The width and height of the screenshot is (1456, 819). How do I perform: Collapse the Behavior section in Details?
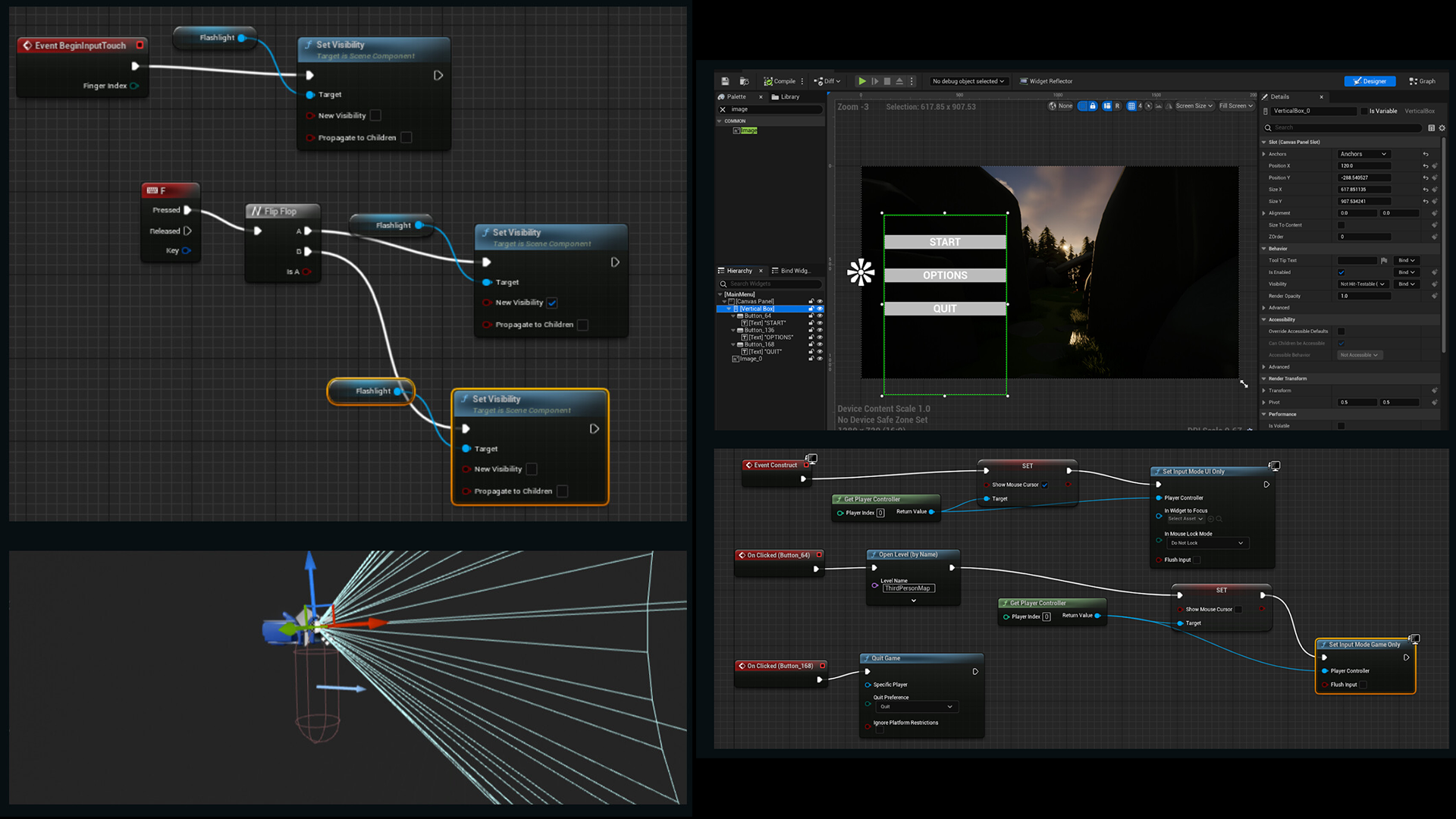point(1264,249)
